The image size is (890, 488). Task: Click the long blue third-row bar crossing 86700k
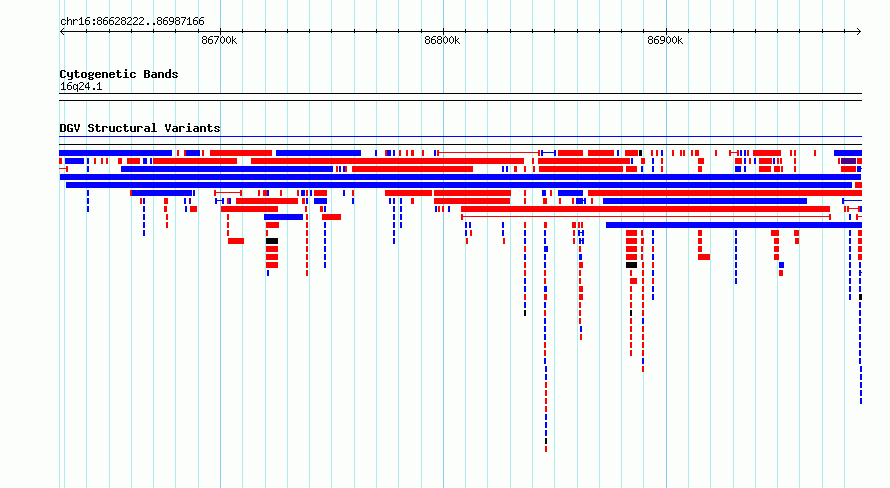[x=226, y=169]
